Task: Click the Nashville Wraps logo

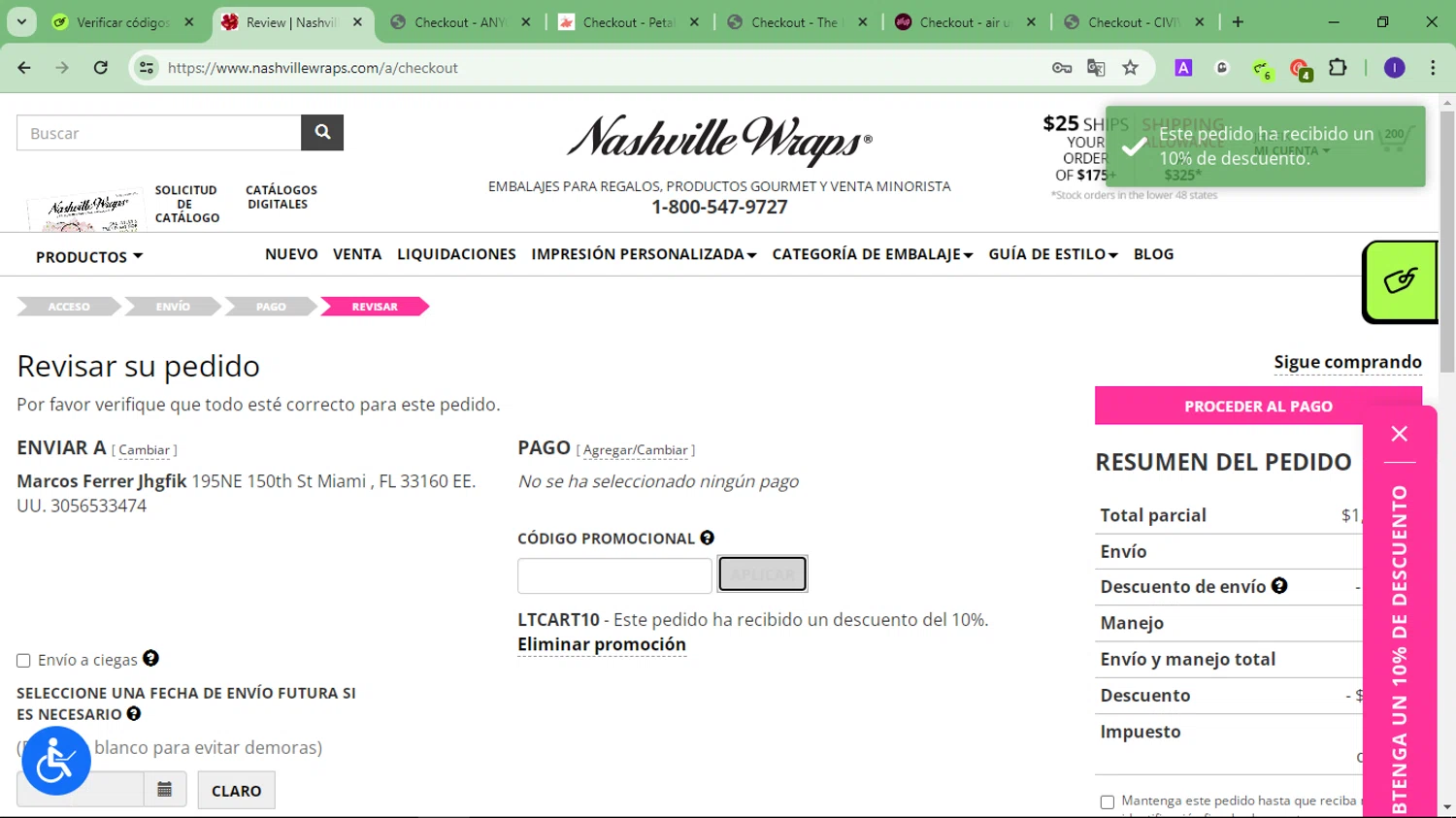Action: point(719,141)
